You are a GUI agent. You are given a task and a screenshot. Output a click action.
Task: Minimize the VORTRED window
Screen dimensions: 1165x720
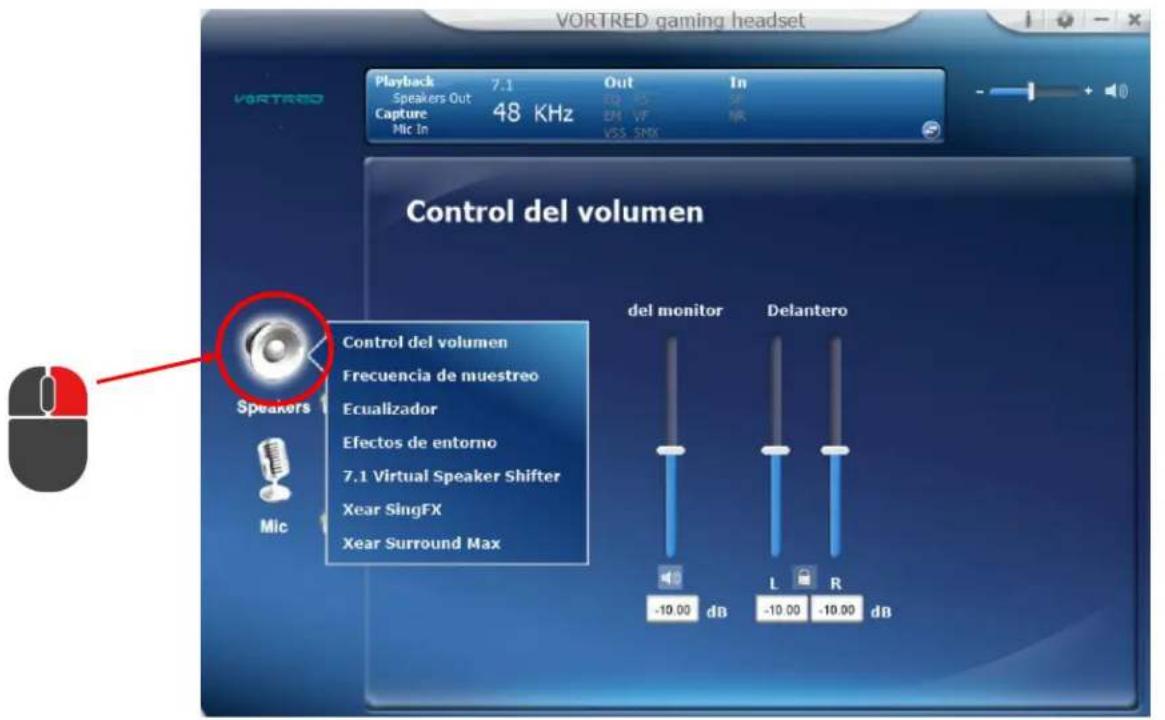point(1102,19)
